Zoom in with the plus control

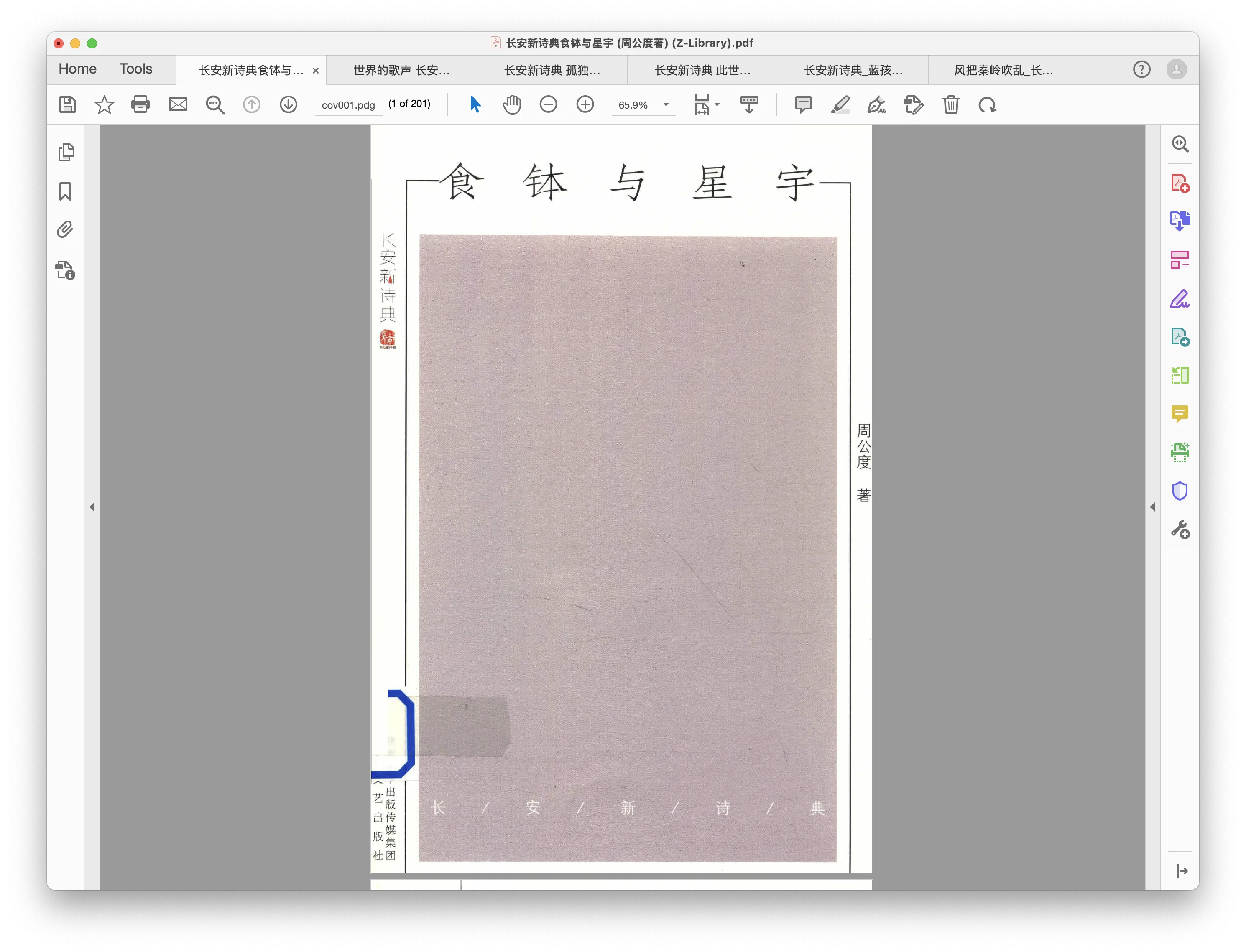point(586,105)
